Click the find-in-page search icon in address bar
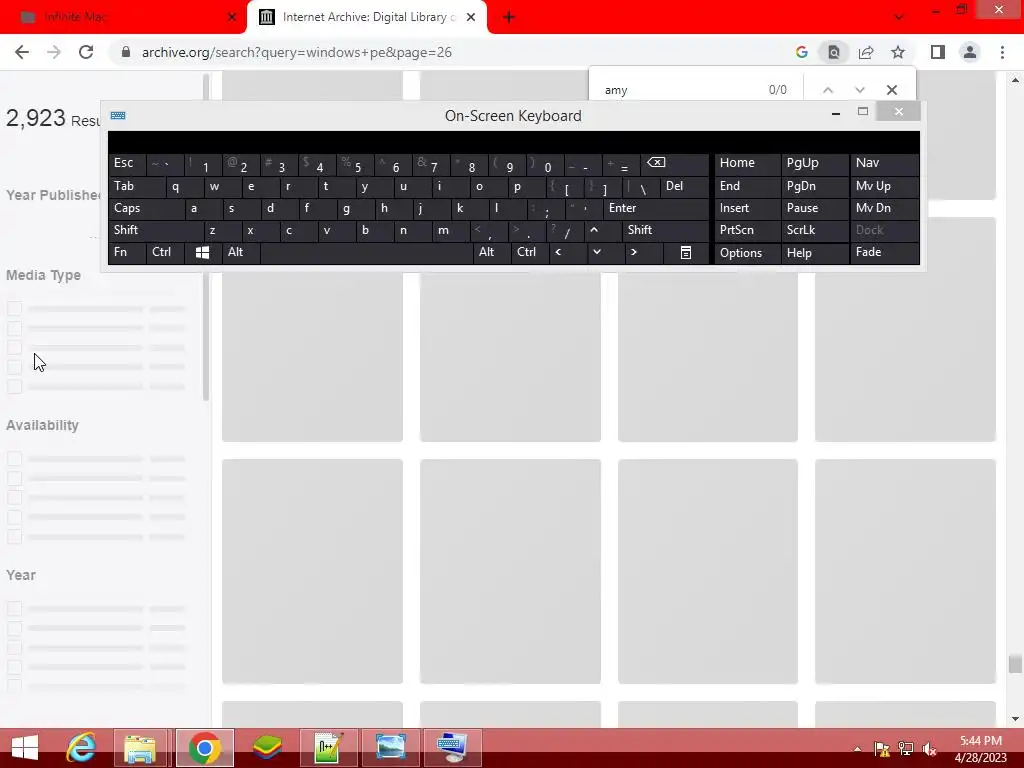 tap(834, 52)
